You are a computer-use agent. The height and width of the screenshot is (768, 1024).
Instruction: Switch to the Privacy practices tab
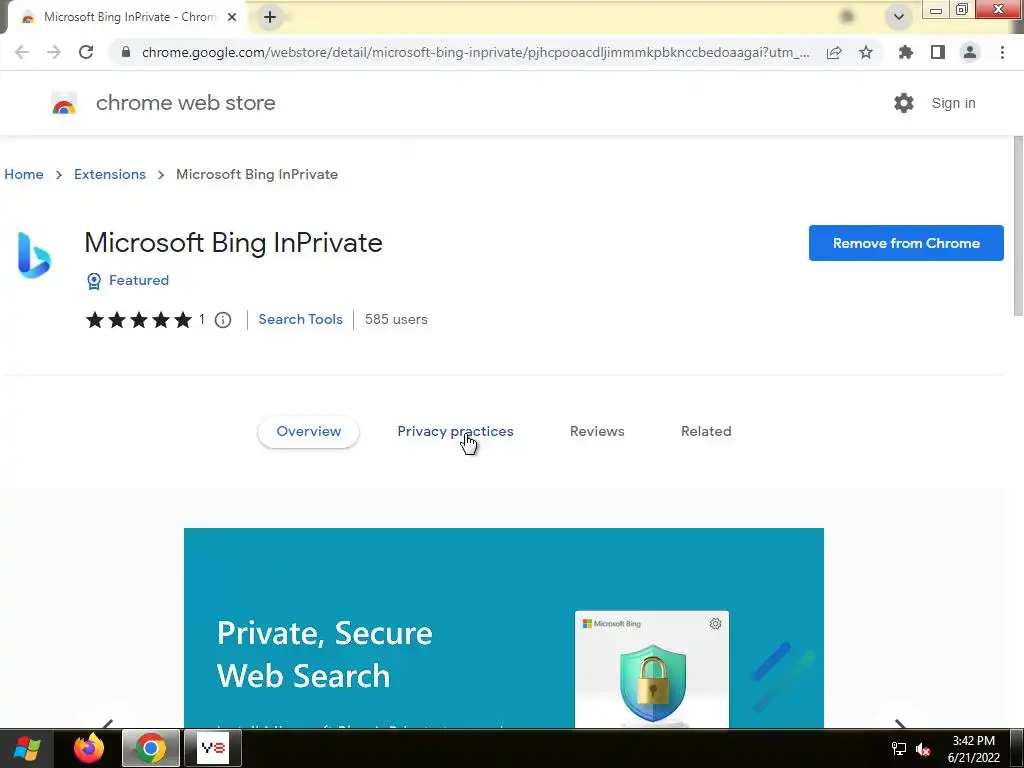tap(455, 432)
